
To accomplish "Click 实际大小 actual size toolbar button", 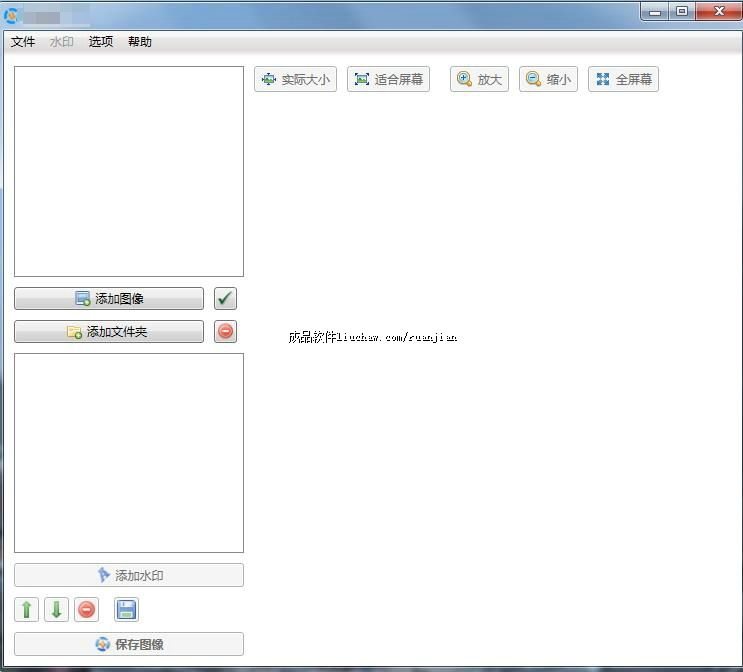I will 295,79.
